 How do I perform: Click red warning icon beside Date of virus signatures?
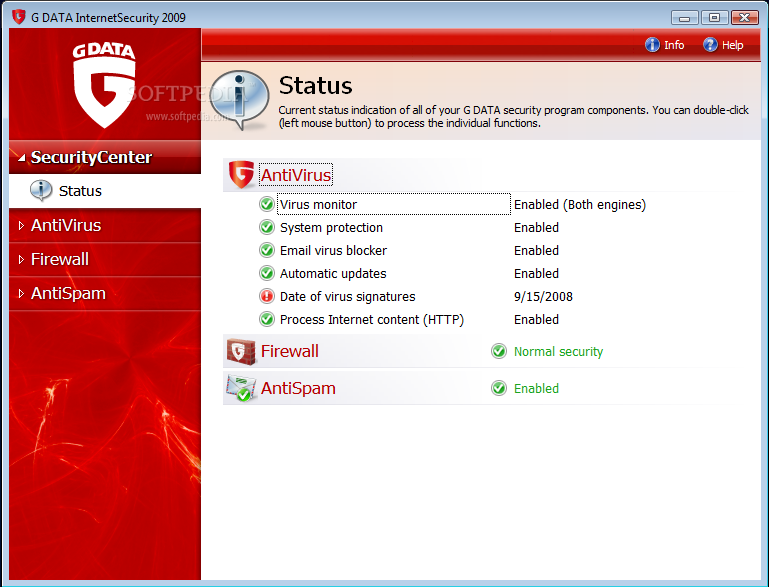point(266,296)
